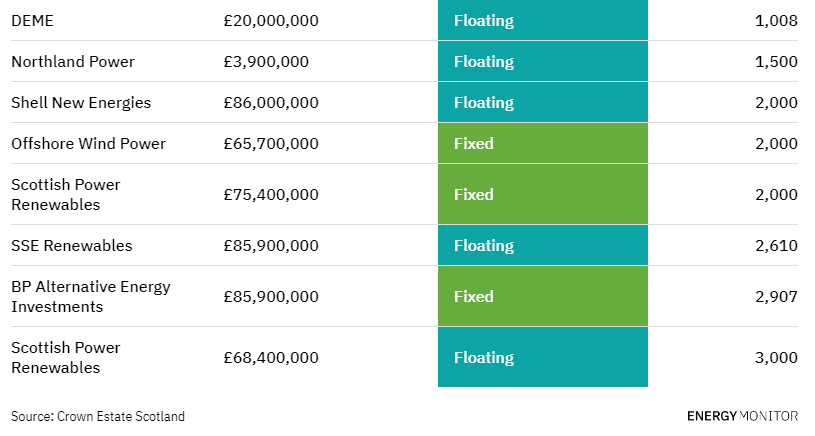Screen dimensions: 815x436
Task: Click the SSE Renewables company name
Action: [72, 246]
